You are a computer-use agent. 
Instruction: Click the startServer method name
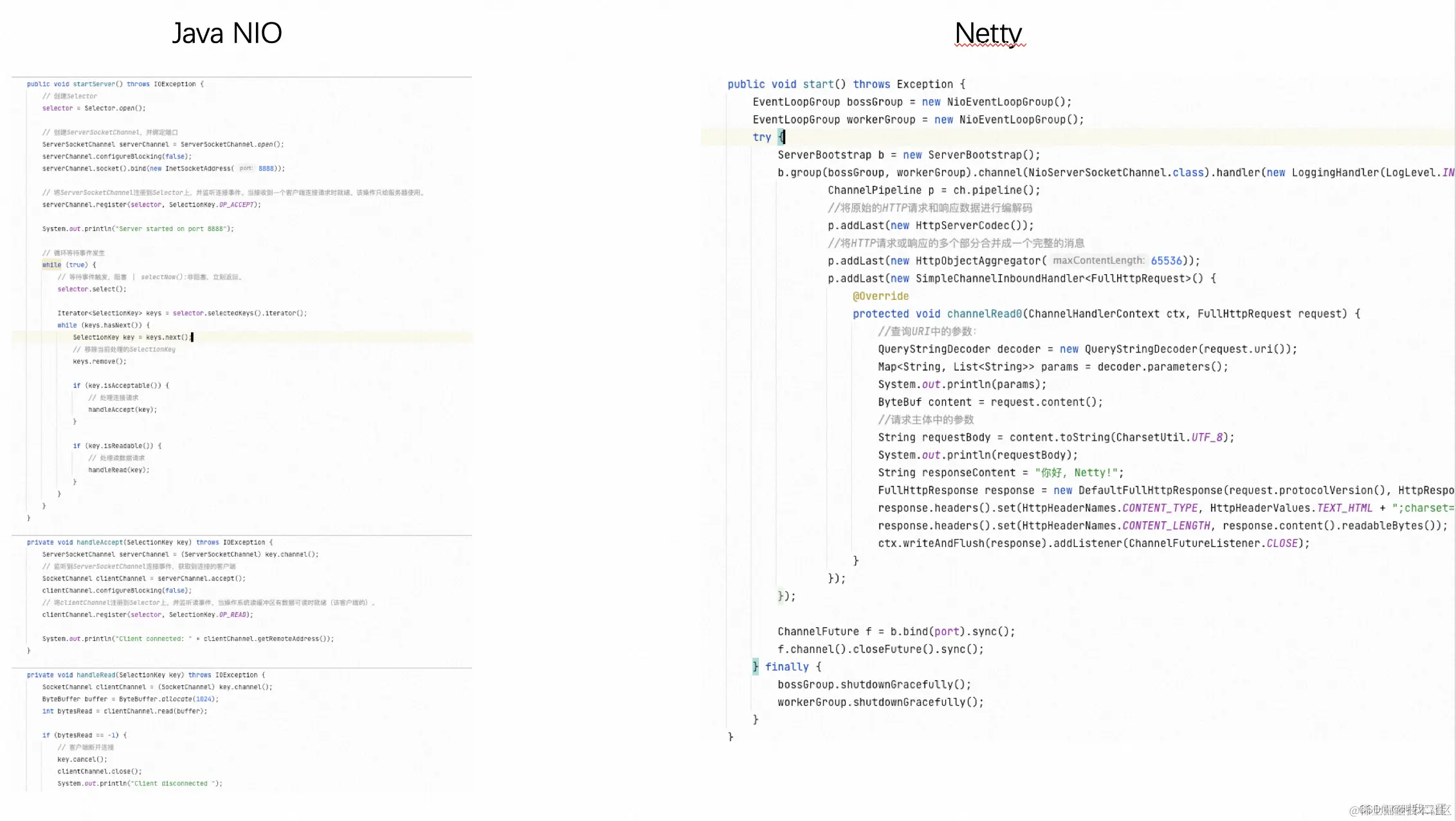pos(94,84)
